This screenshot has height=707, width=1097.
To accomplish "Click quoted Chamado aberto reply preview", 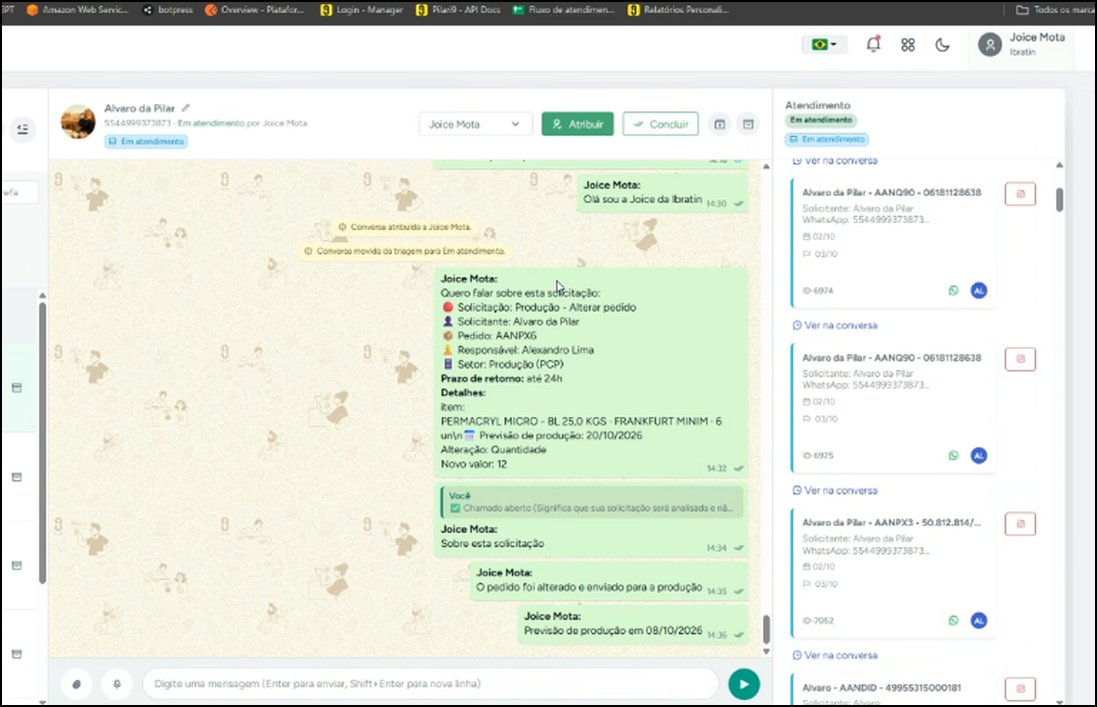I will click(x=591, y=502).
